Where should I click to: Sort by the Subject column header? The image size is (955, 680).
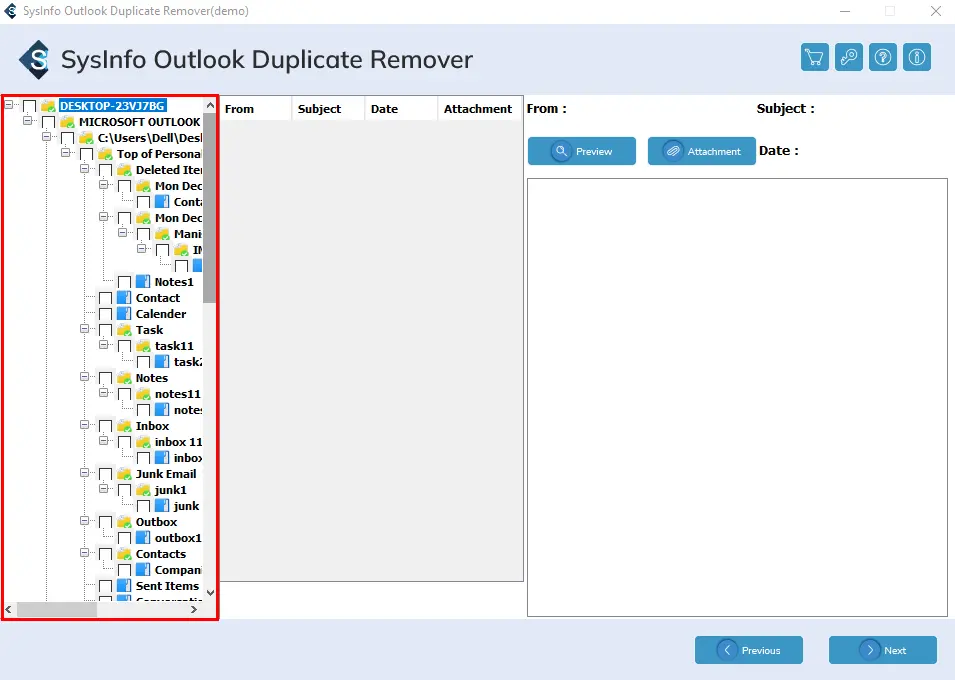(328, 109)
